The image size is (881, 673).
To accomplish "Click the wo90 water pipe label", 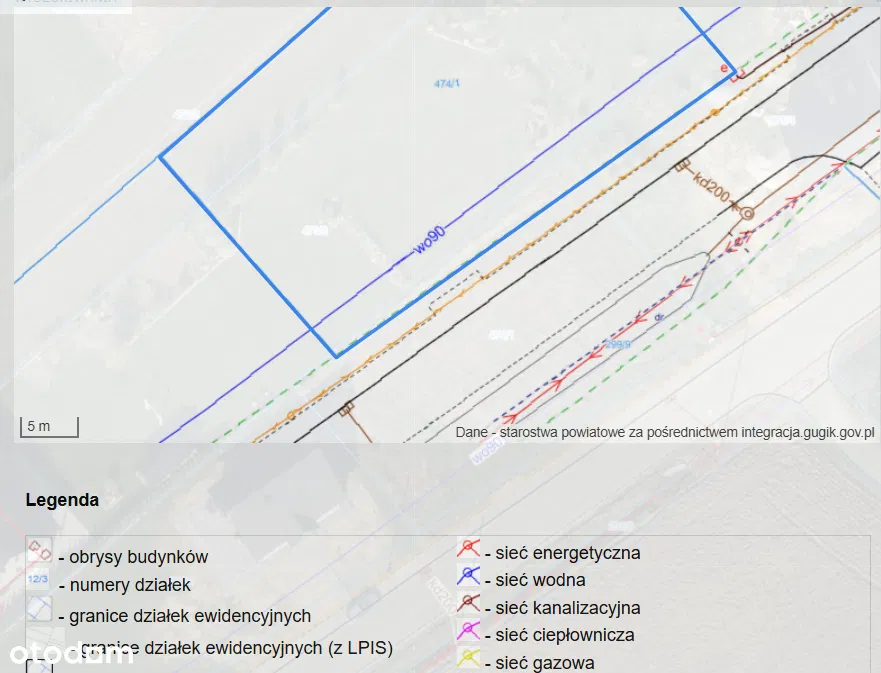I will coord(430,241).
